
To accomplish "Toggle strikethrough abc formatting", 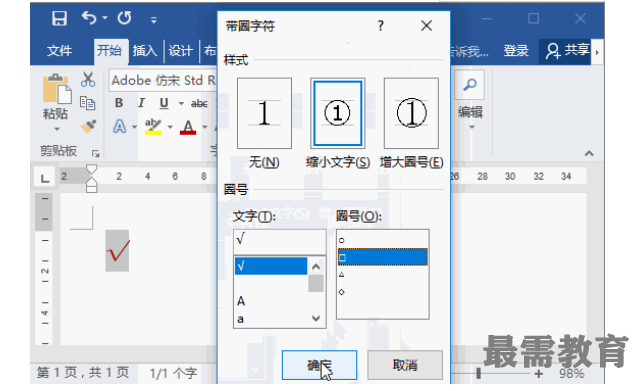I will point(199,104).
